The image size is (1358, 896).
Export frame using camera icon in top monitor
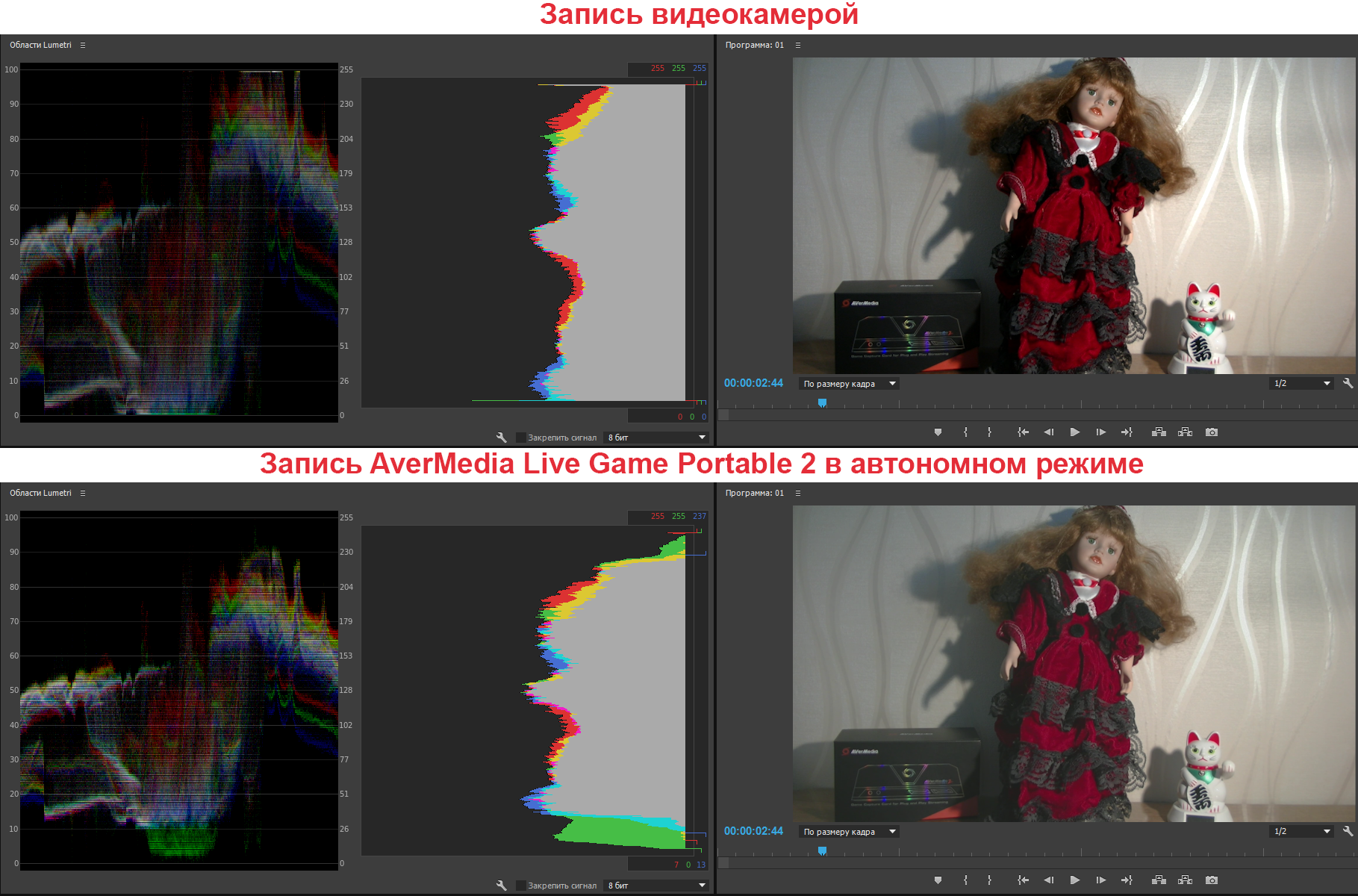coord(1212,432)
